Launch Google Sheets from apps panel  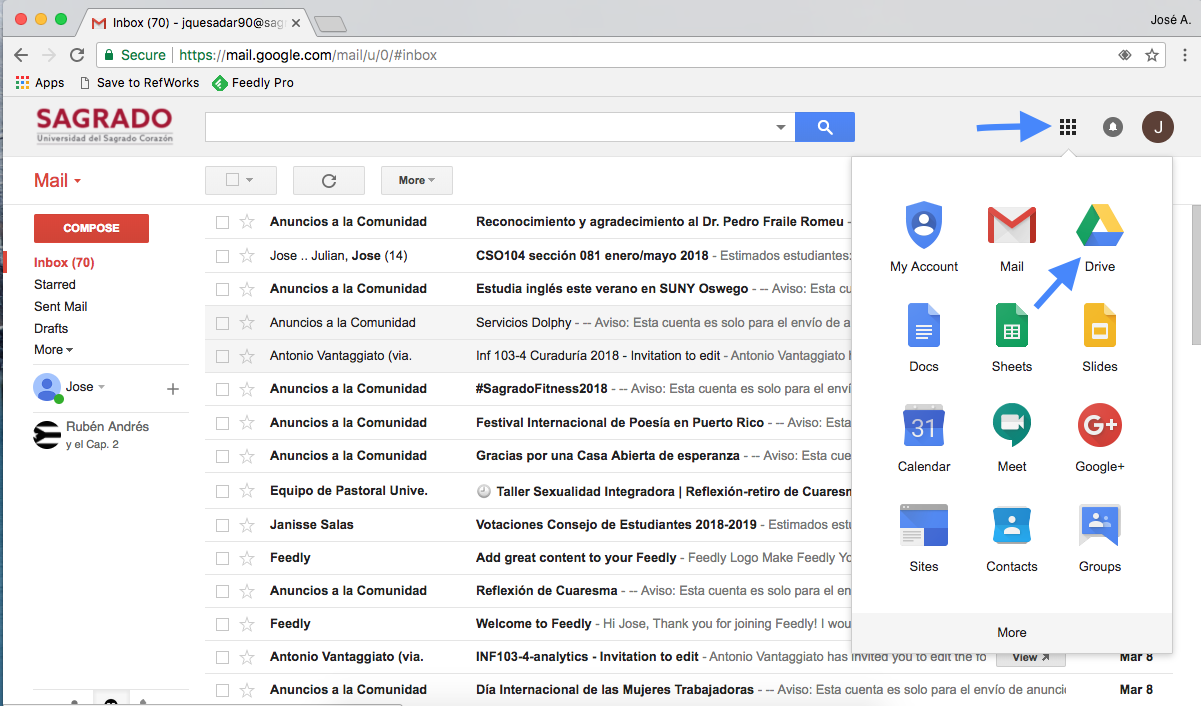coord(1012,338)
